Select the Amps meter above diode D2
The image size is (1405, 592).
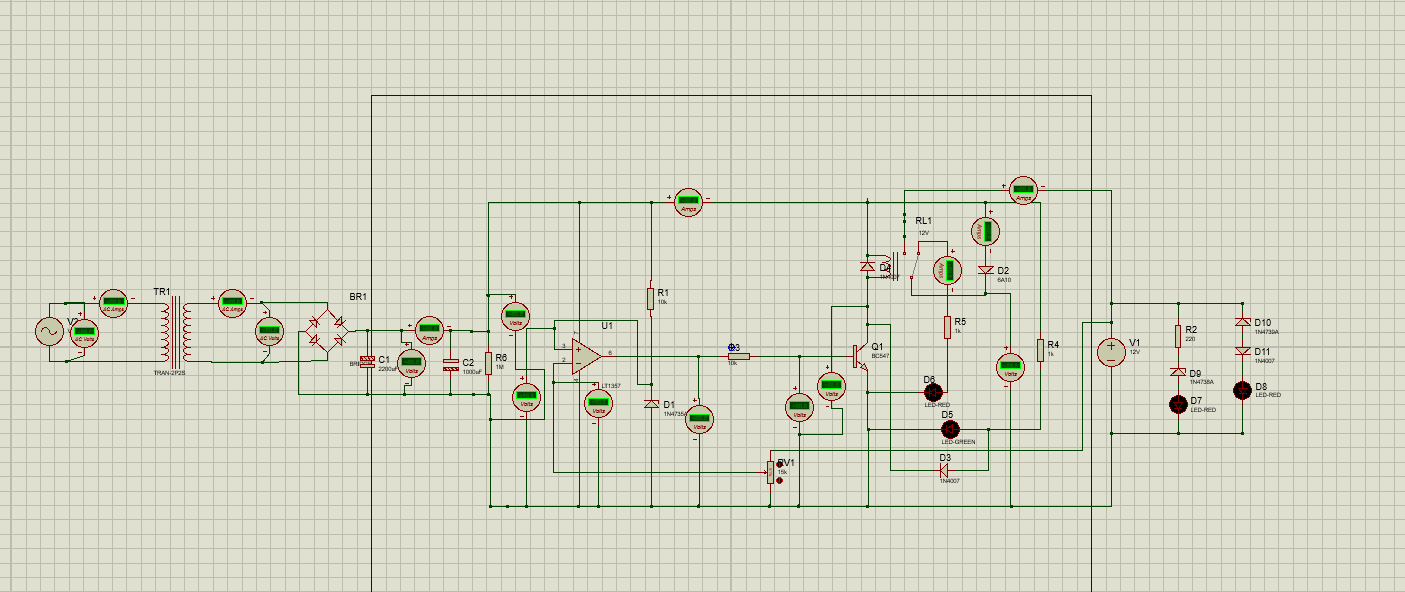click(986, 232)
